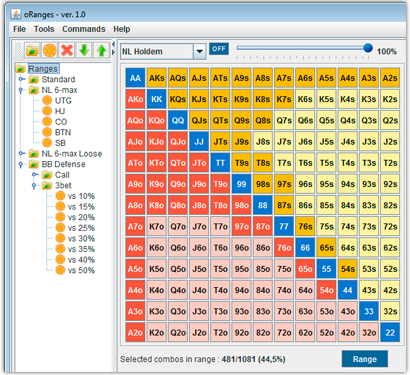Click the range percentage slider knob
Viewport: 410px width, 375px height.
tap(368, 48)
